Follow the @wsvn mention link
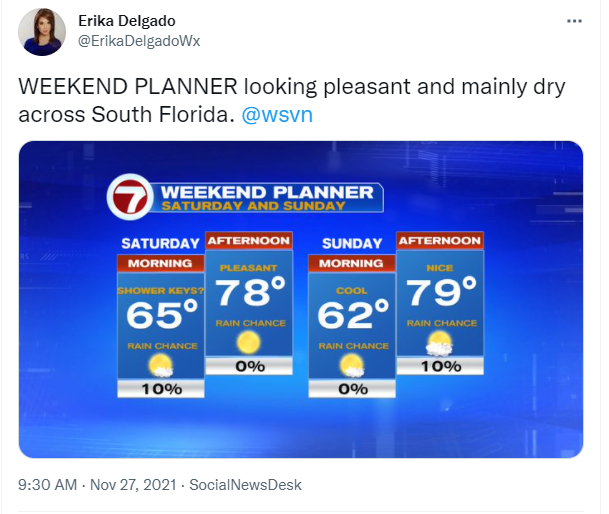Image resolution: width=609 pixels, height=514 pixels. click(277, 115)
